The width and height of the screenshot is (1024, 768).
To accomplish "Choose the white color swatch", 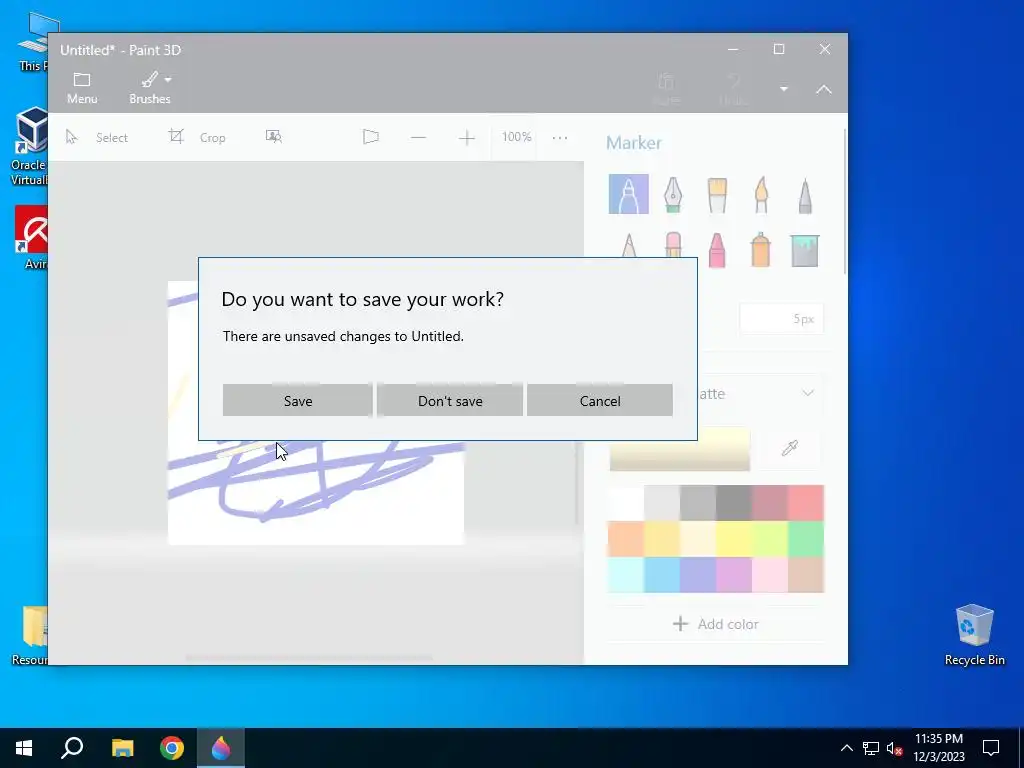I will [x=626, y=503].
